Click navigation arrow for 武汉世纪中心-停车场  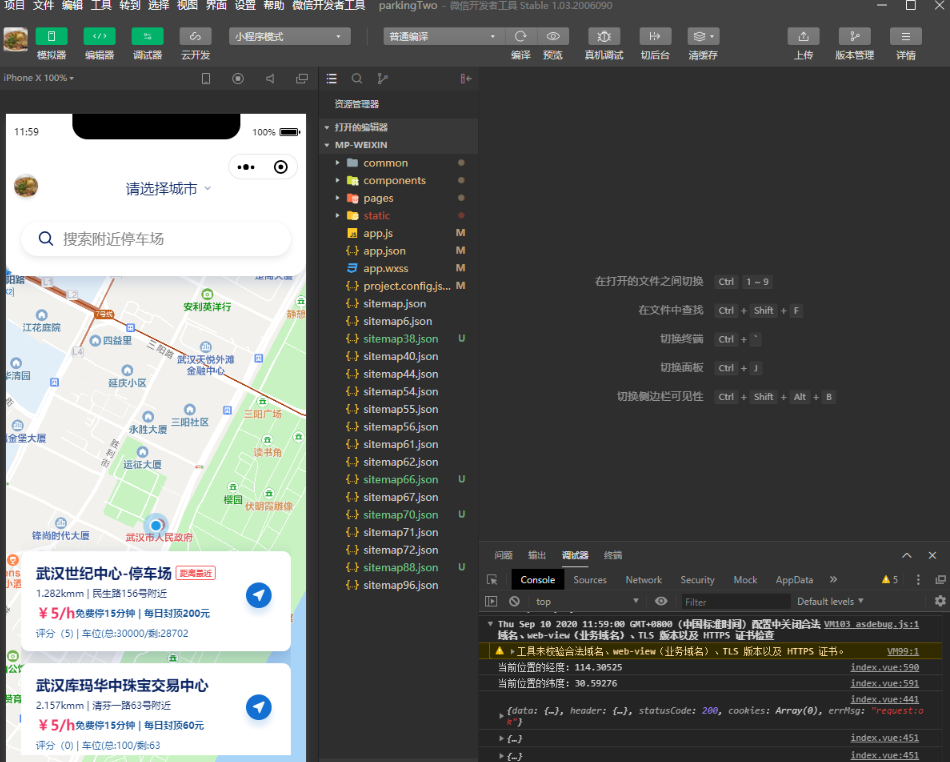(259, 595)
